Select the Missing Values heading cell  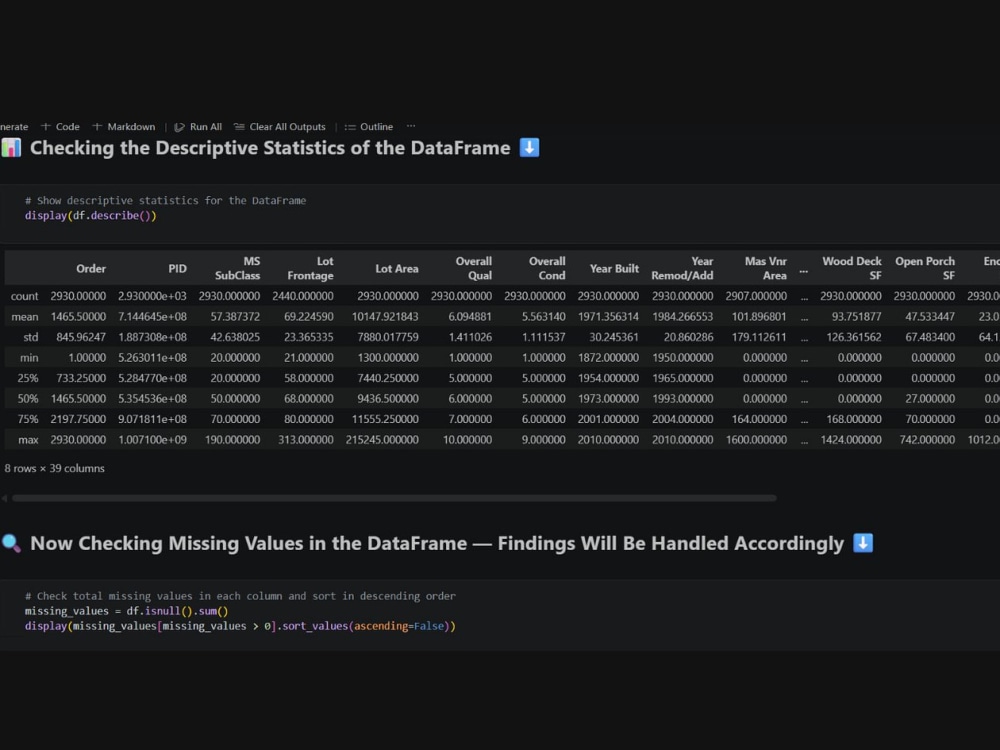437,543
